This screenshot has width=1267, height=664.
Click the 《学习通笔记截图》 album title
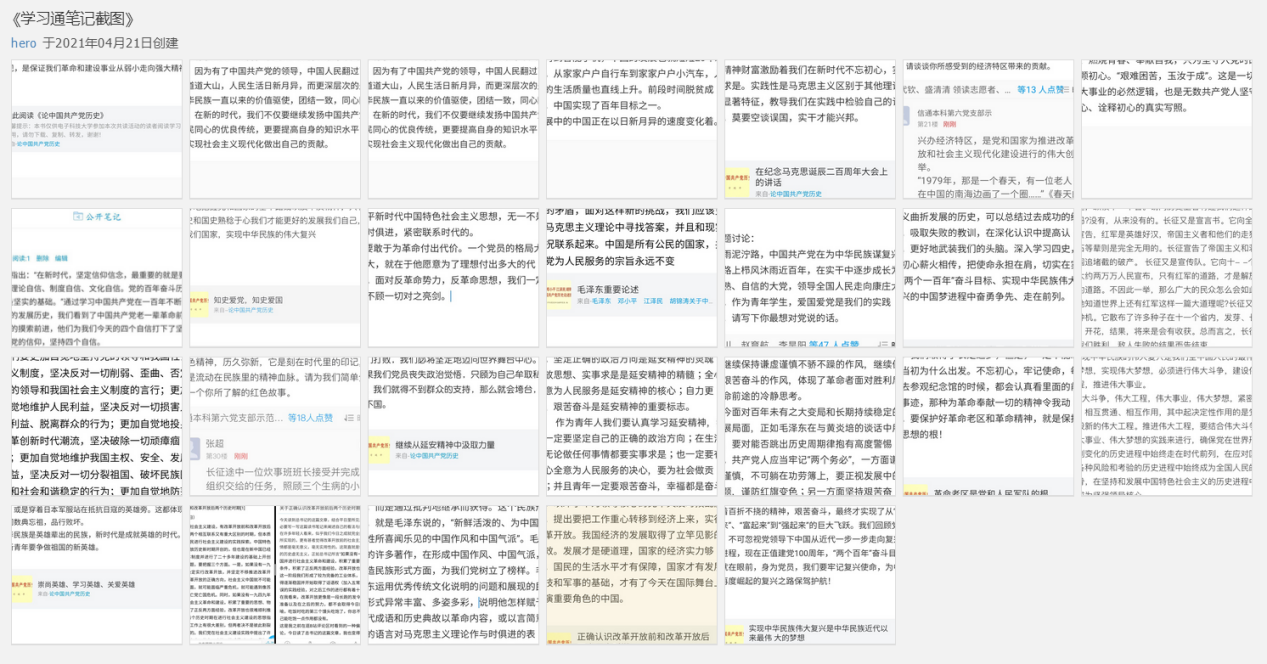coord(72,19)
